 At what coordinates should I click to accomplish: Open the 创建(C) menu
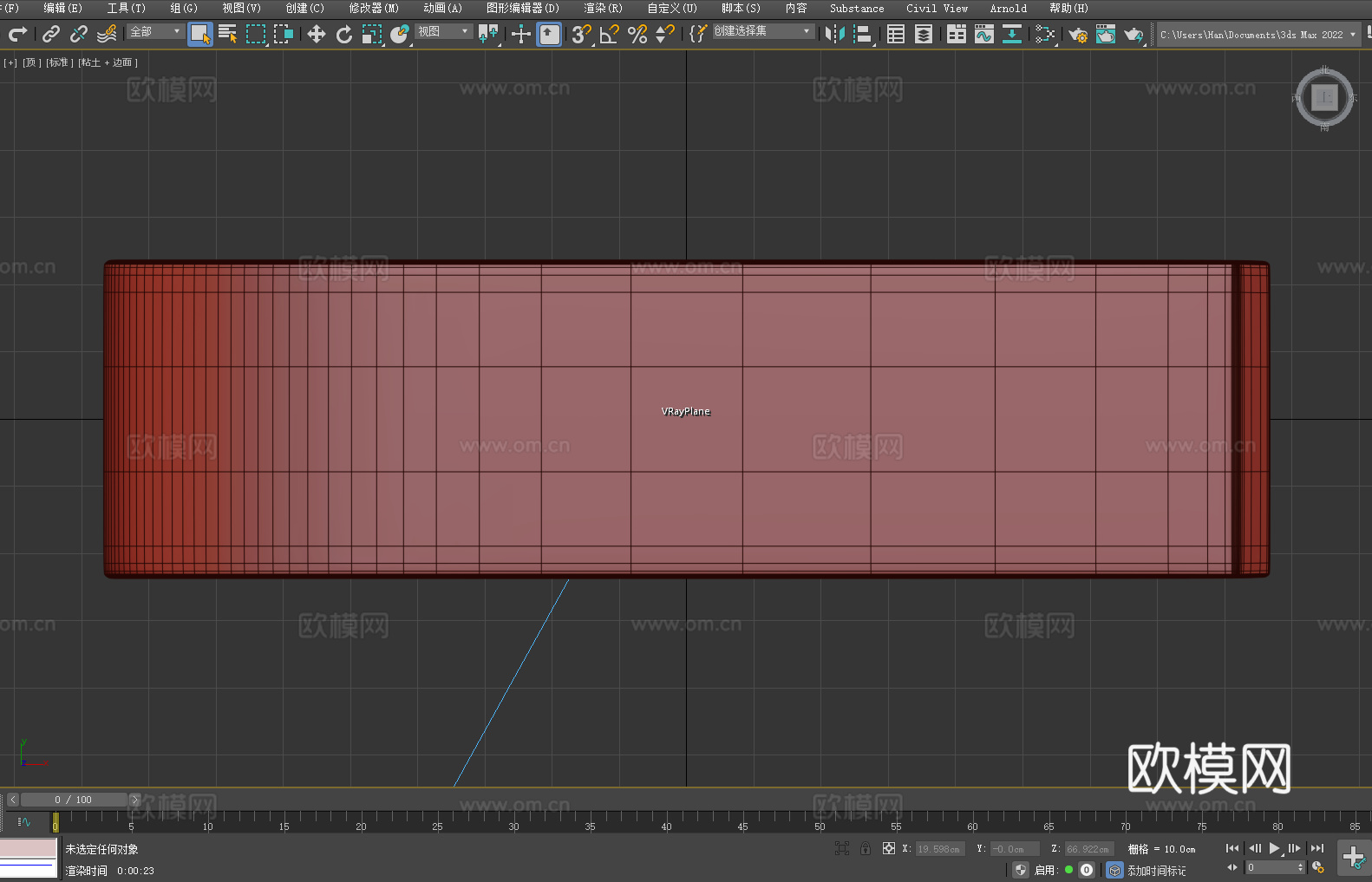[x=305, y=8]
